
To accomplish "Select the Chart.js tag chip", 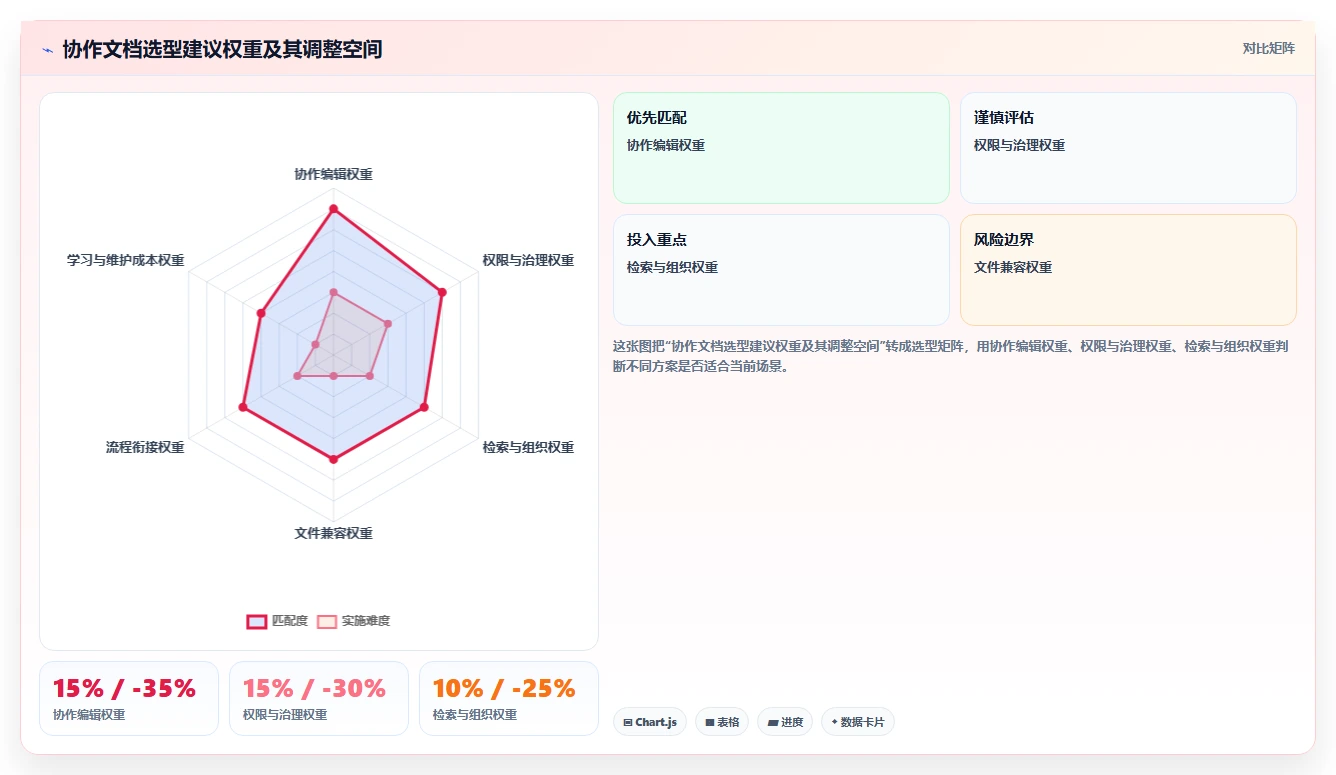I will click(650, 722).
